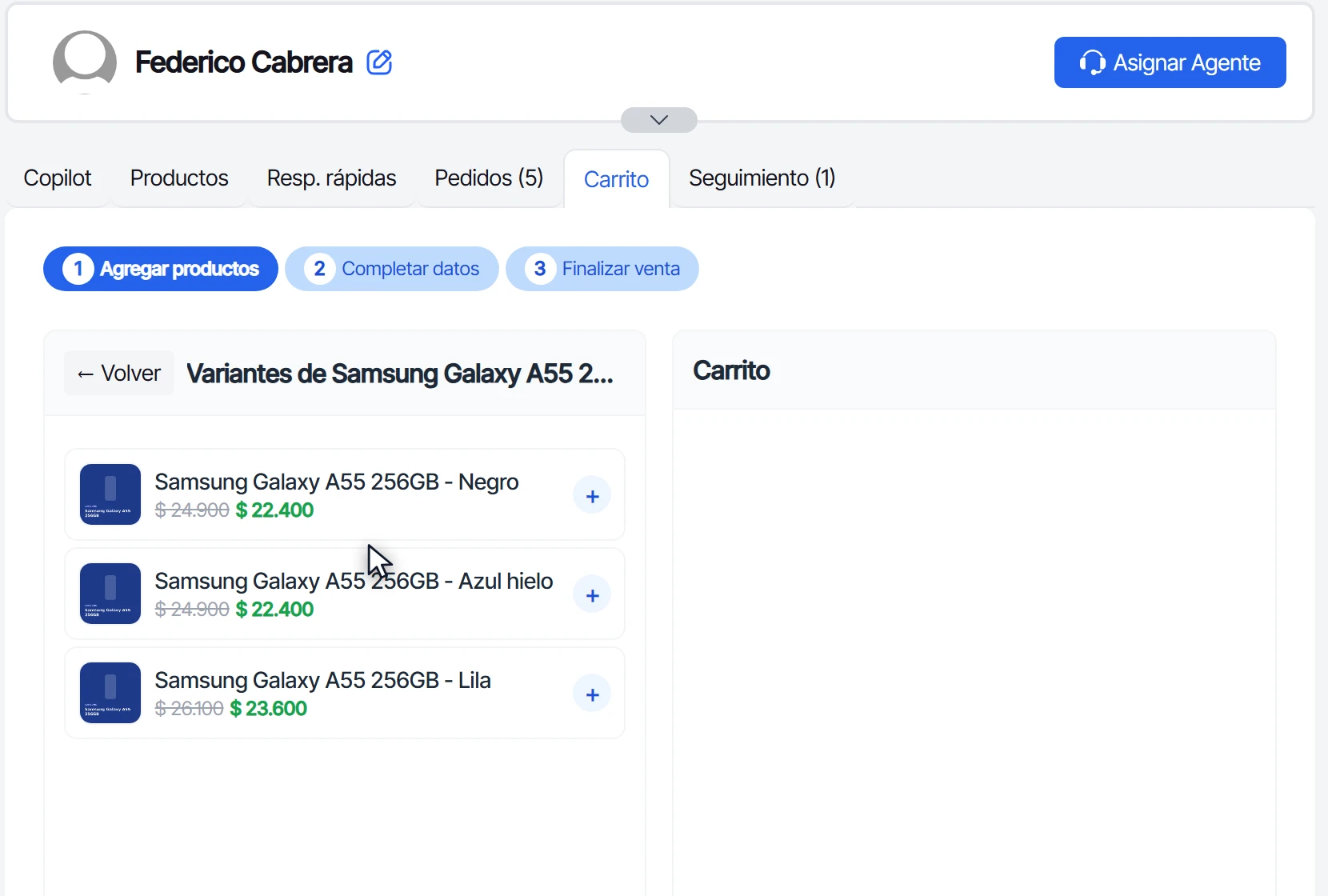1328x896 pixels.
Task: Open the Lila variant product thumbnail
Action: 110,693
